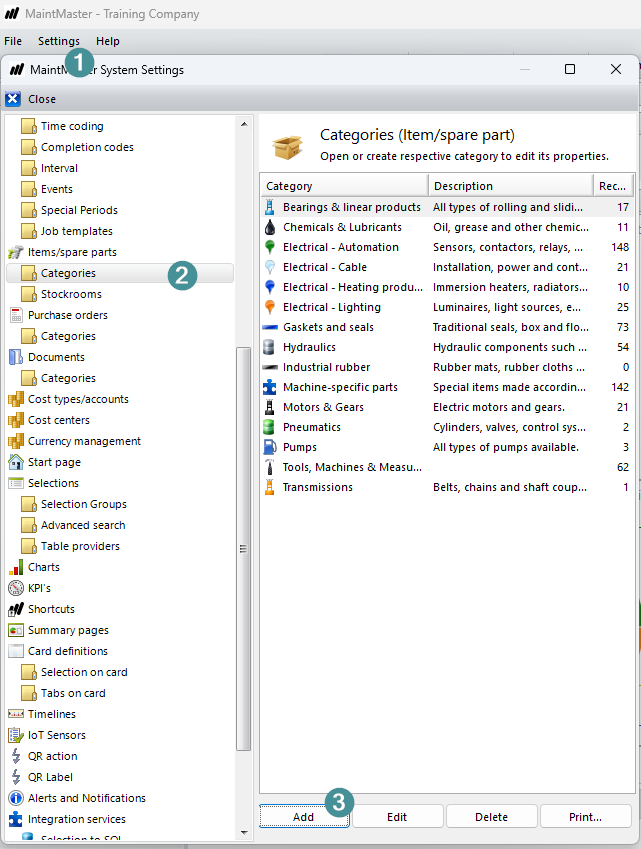Click the Print... button
Image resolution: width=641 pixels, height=849 pixels.
(585, 817)
